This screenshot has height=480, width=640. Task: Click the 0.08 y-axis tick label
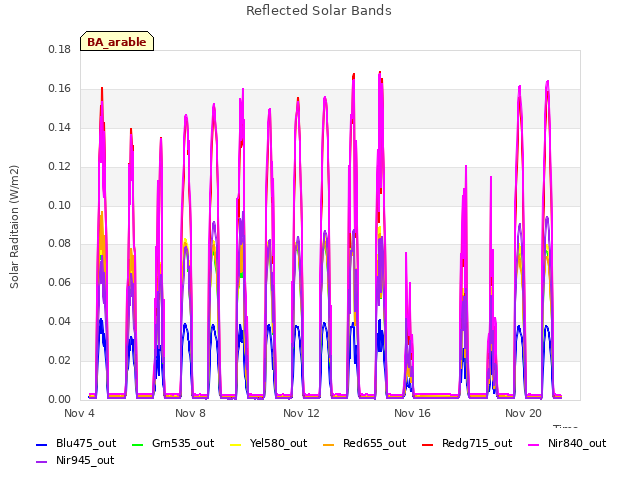pos(60,244)
